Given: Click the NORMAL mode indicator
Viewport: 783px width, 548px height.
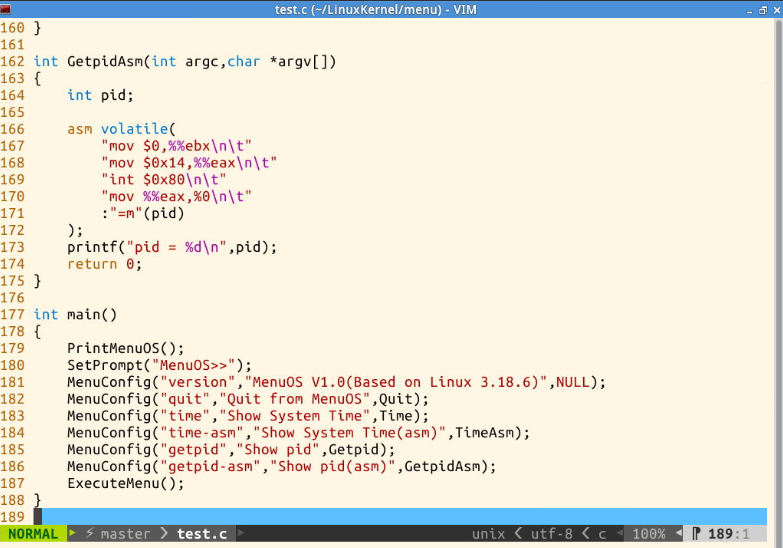Looking at the screenshot, I should coord(33,534).
